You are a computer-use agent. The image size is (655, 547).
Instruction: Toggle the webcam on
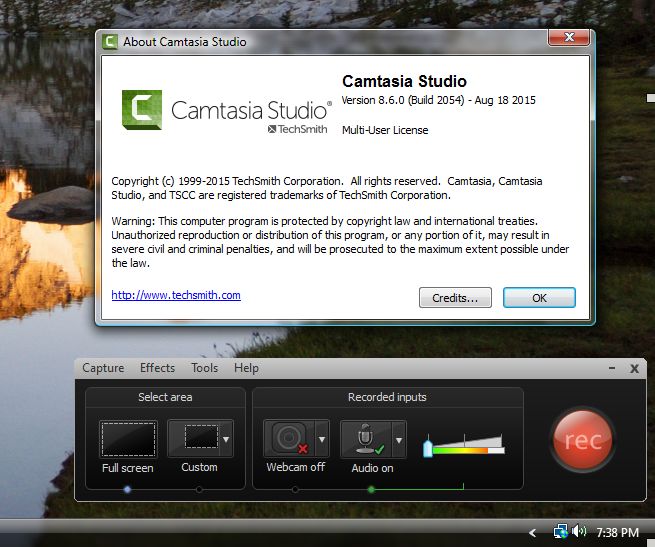(x=289, y=438)
